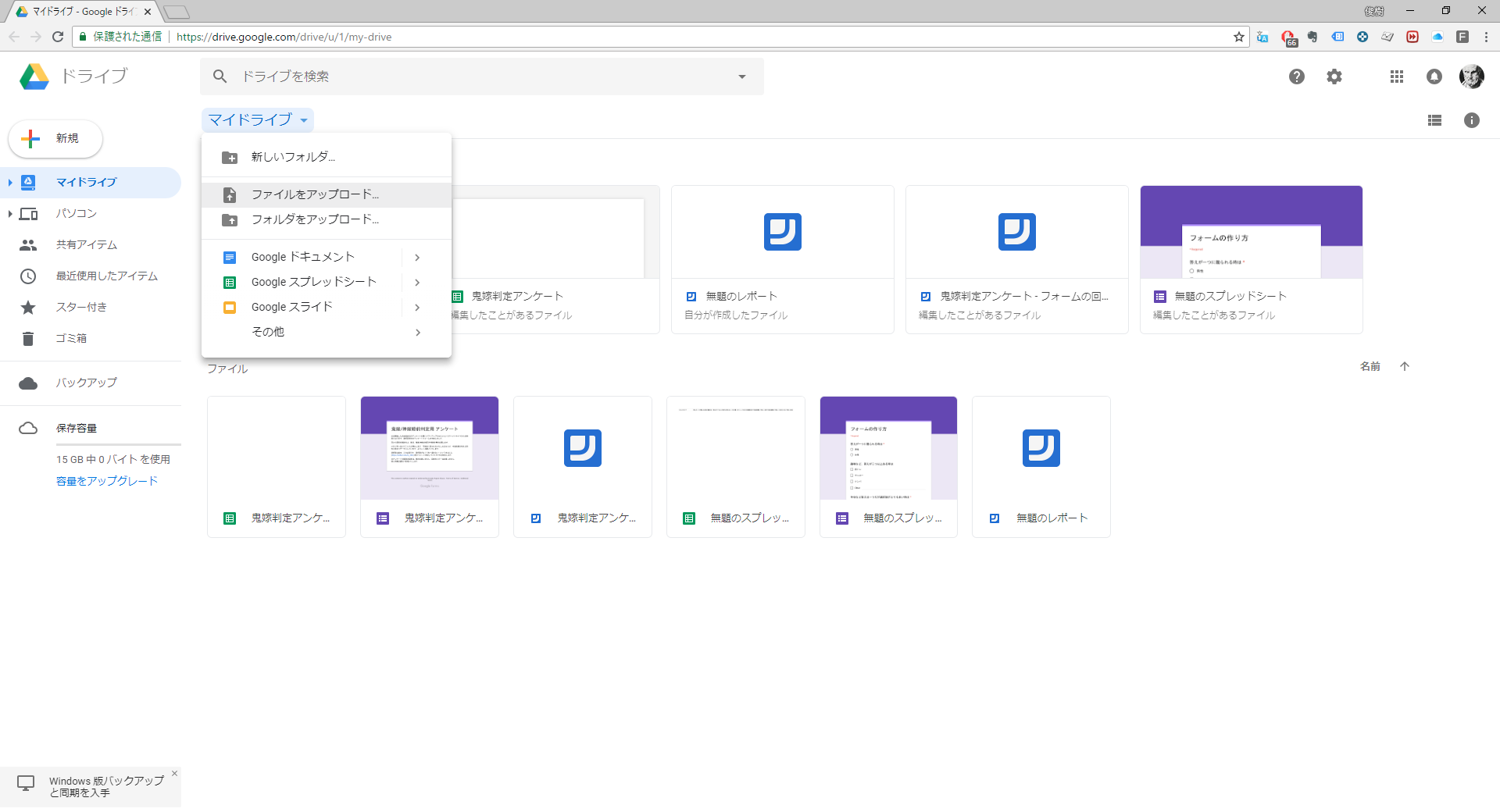Select 新しいフォルダ menu entry
Screen dimensions: 1500x812
(293, 157)
